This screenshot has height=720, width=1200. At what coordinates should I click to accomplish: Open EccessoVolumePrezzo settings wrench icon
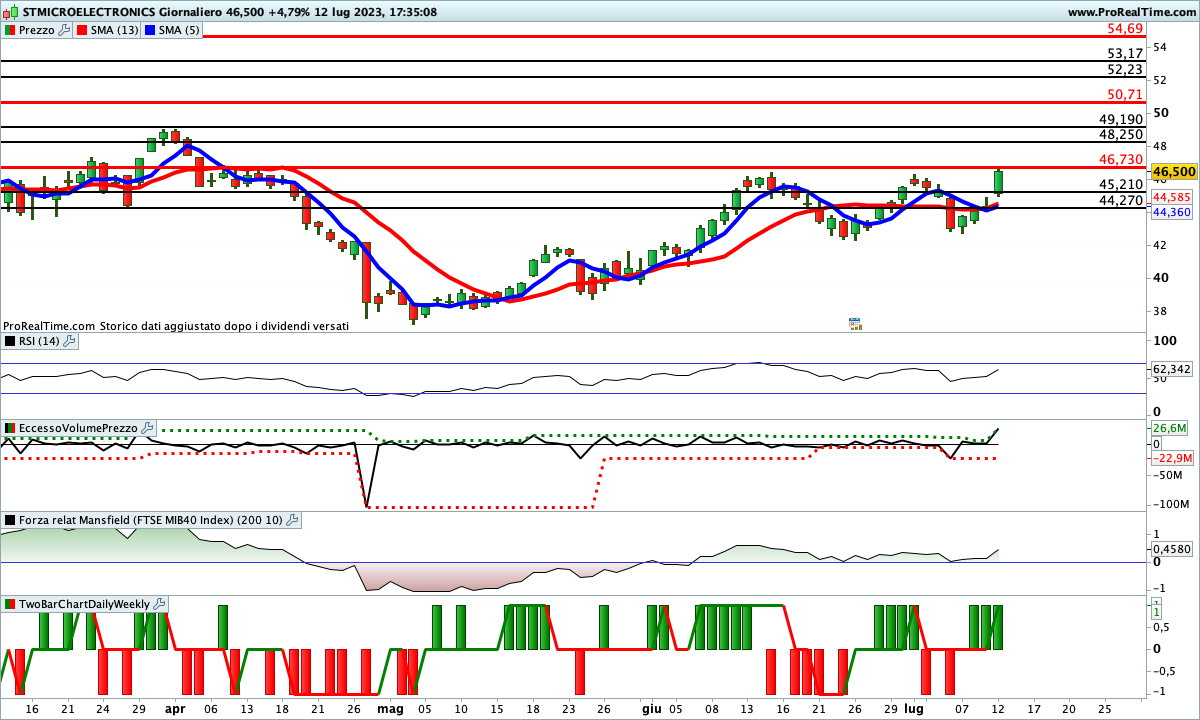[148, 428]
